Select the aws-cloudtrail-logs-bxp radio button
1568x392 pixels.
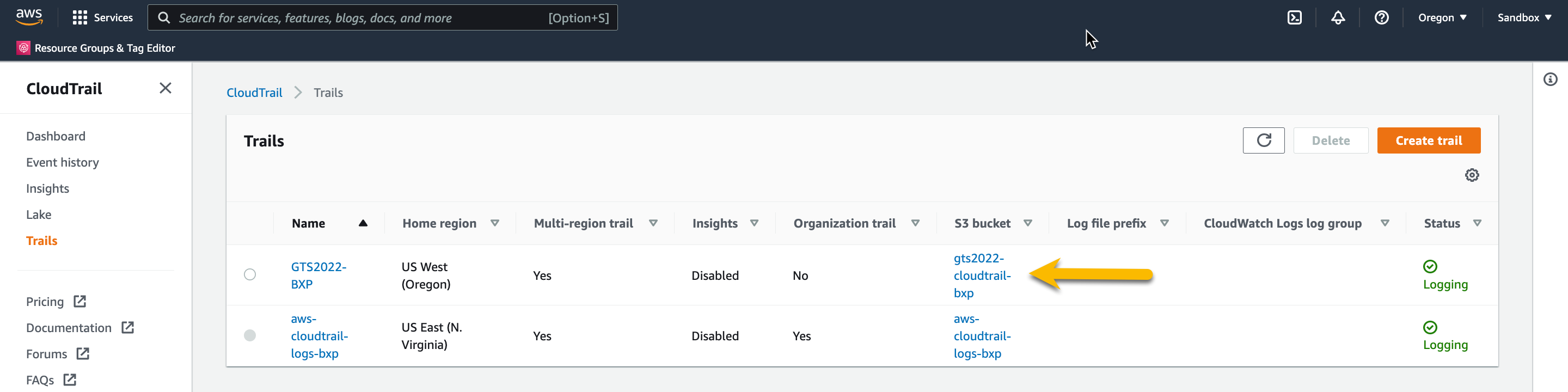[249, 335]
